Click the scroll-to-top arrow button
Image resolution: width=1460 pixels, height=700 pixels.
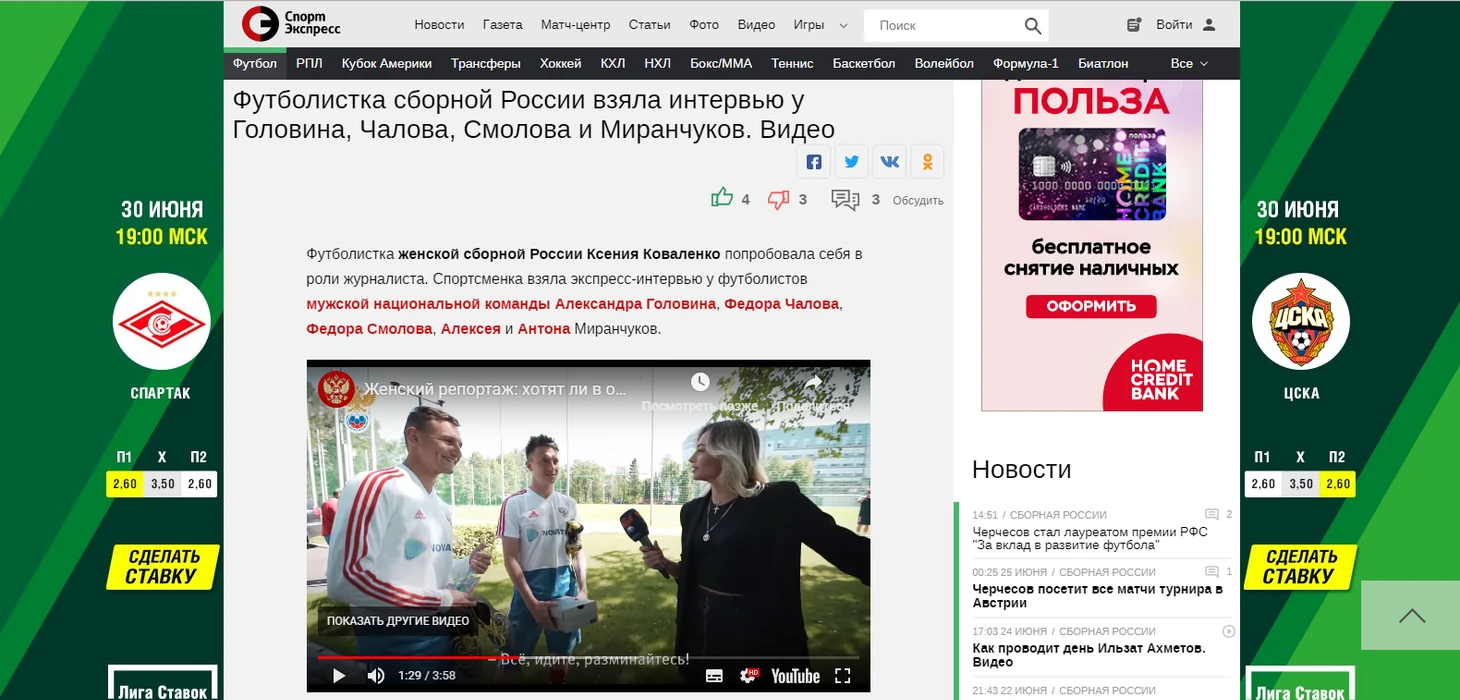(x=1412, y=616)
